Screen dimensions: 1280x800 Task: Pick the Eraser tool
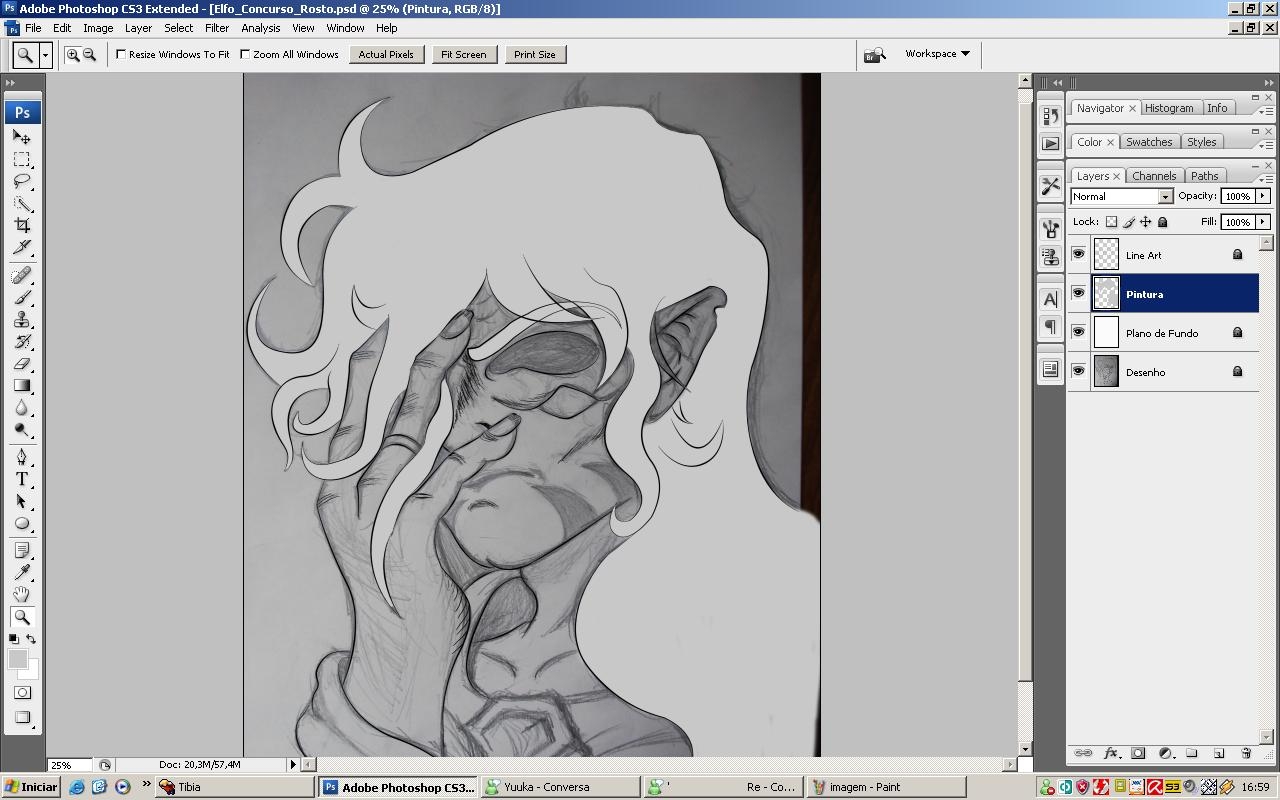[x=22, y=364]
